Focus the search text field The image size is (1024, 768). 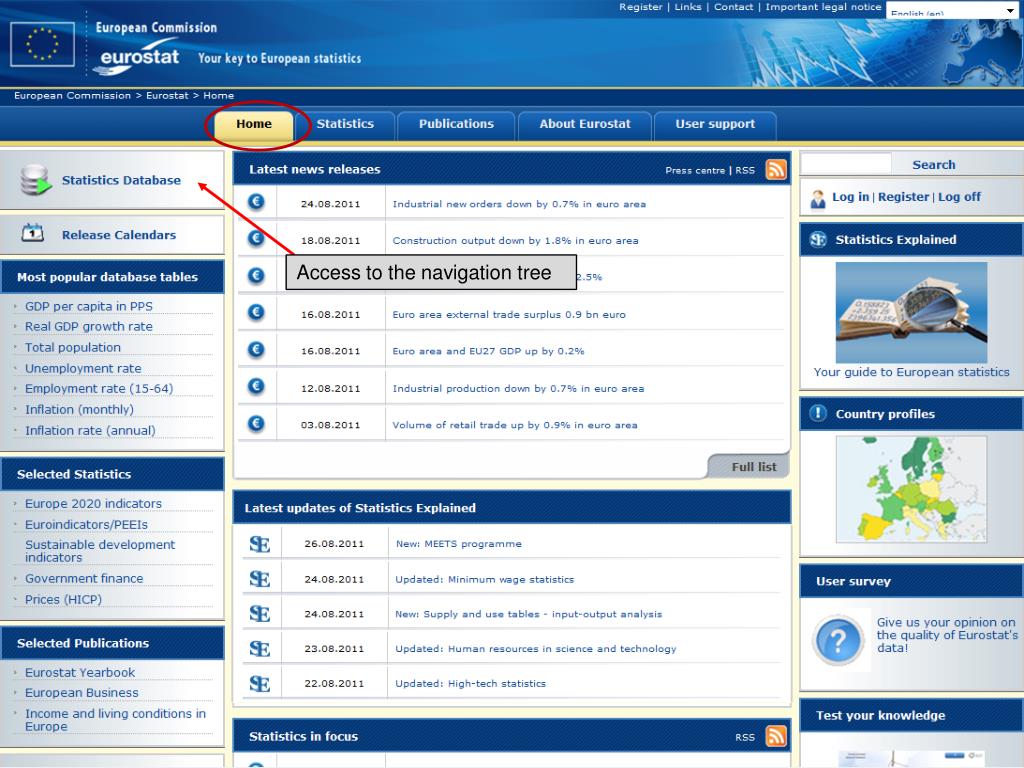tap(846, 163)
